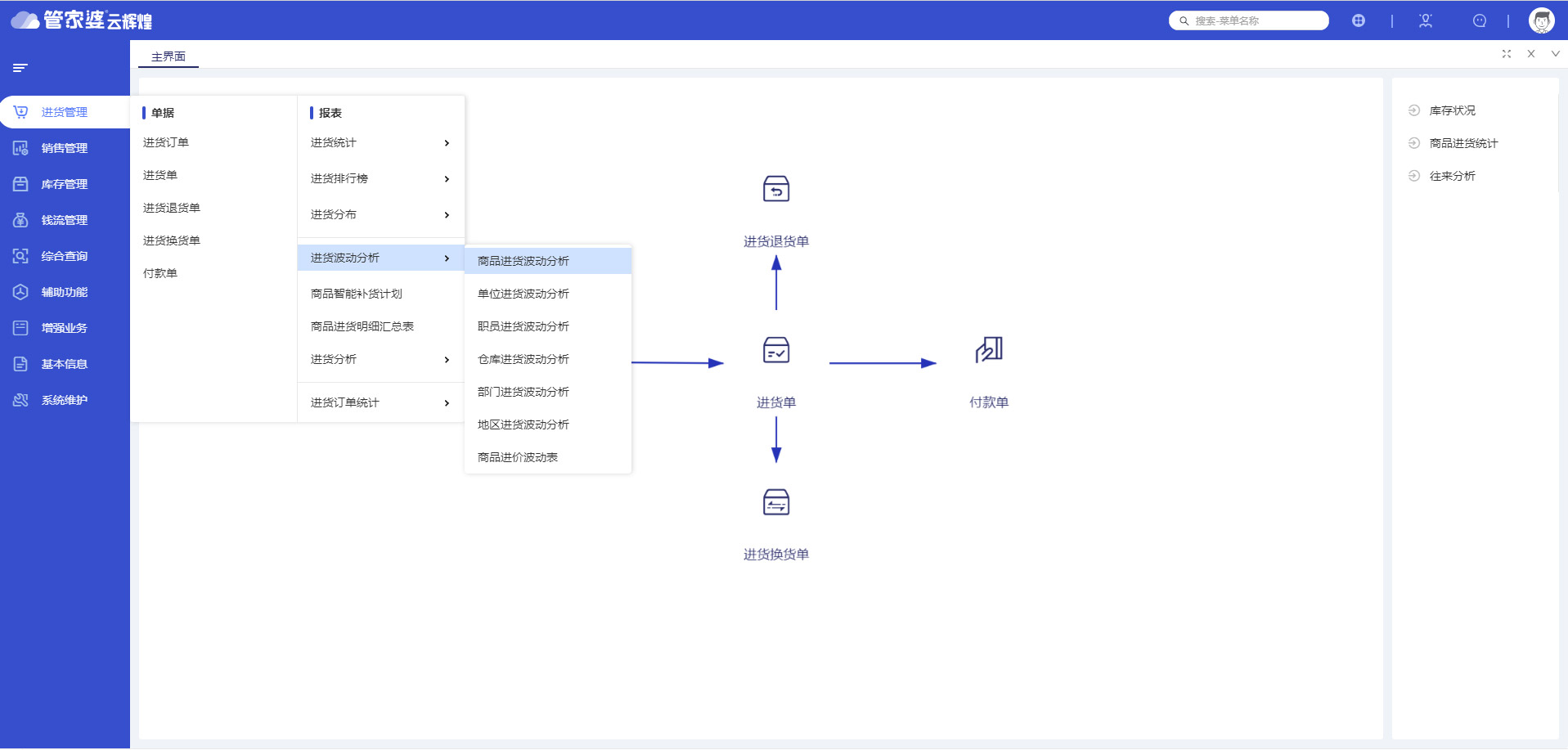The height and width of the screenshot is (750, 1568).
Task: Click the arrow icon beside 商品进货统计 shortcut
Action: tap(1413, 143)
